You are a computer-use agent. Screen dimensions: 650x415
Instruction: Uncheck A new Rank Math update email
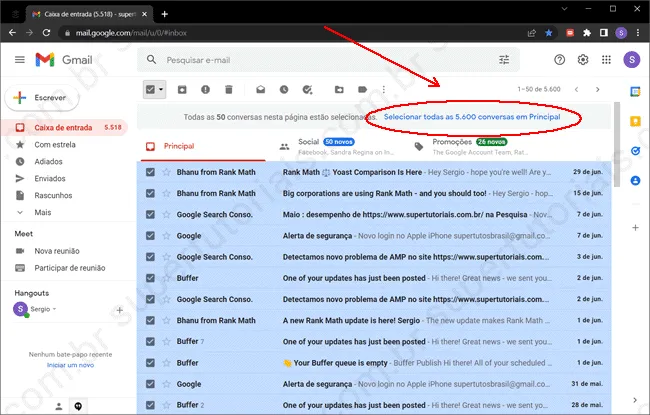pos(150,320)
